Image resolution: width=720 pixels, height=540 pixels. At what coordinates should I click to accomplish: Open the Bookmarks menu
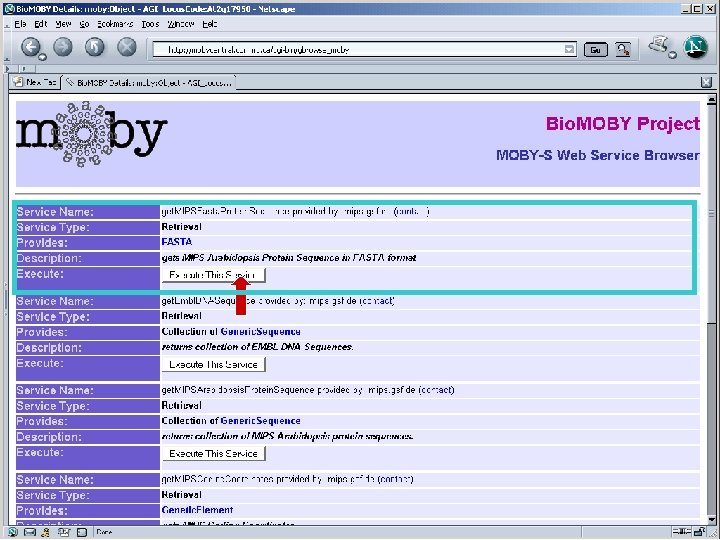pyautogui.click(x=115, y=24)
